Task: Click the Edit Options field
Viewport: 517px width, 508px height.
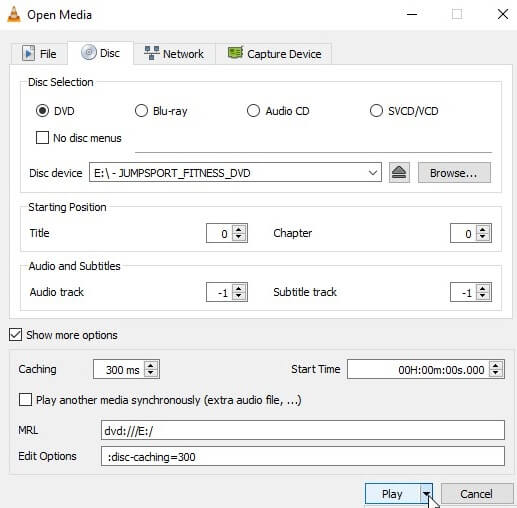Action: pyautogui.click(x=303, y=456)
